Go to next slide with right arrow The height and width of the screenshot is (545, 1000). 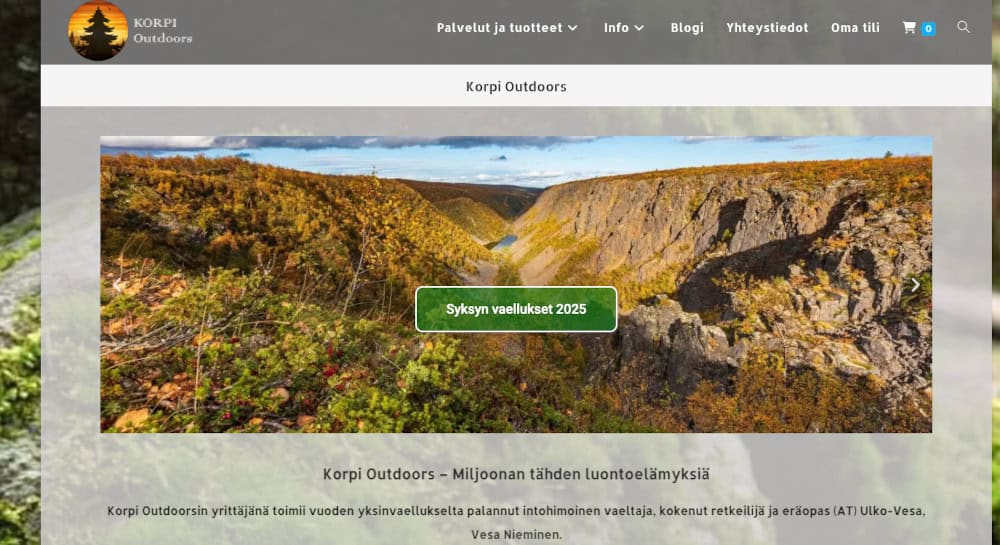click(x=915, y=285)
